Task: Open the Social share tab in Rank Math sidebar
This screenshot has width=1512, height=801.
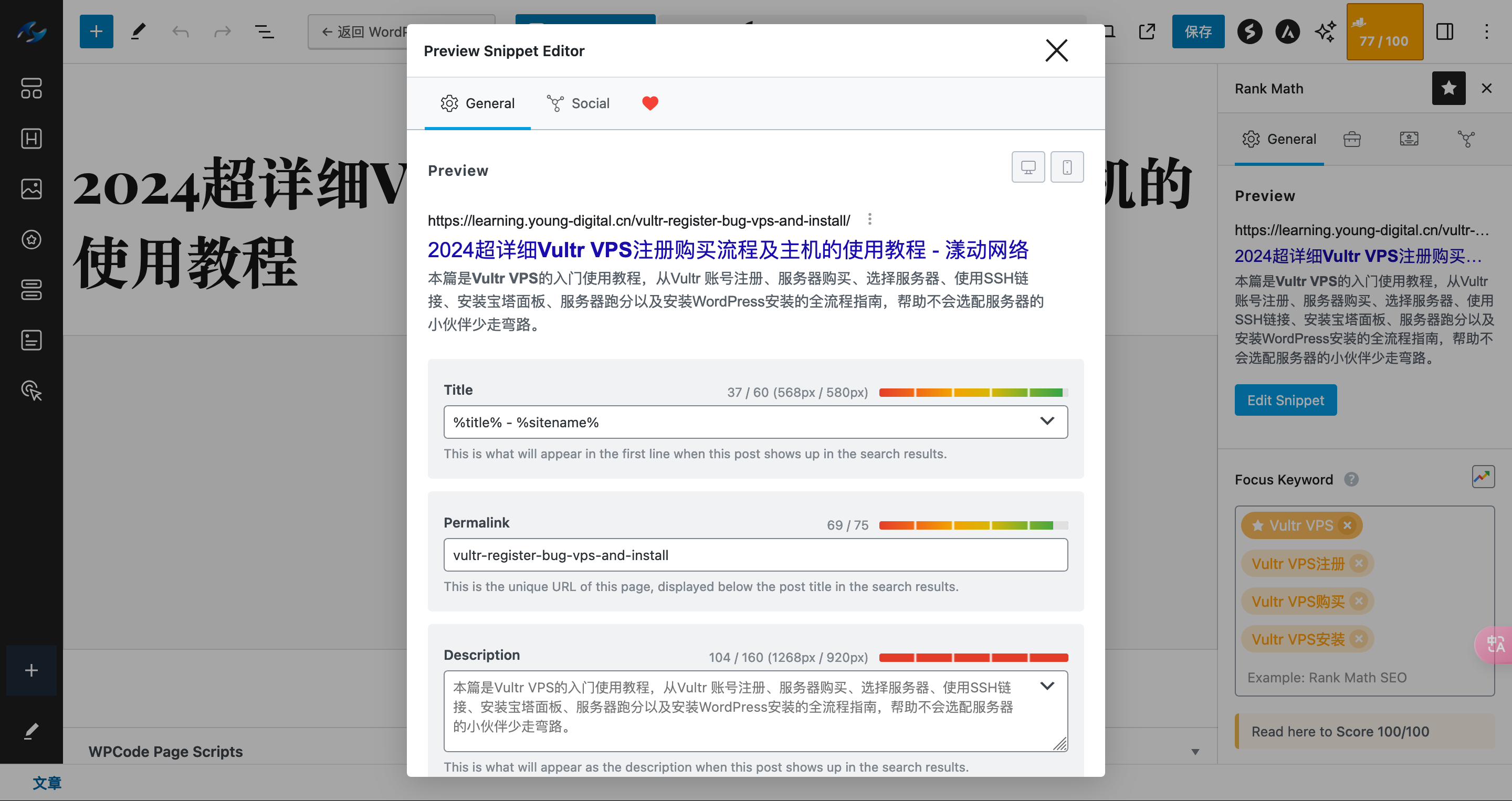Action: 1466,139
